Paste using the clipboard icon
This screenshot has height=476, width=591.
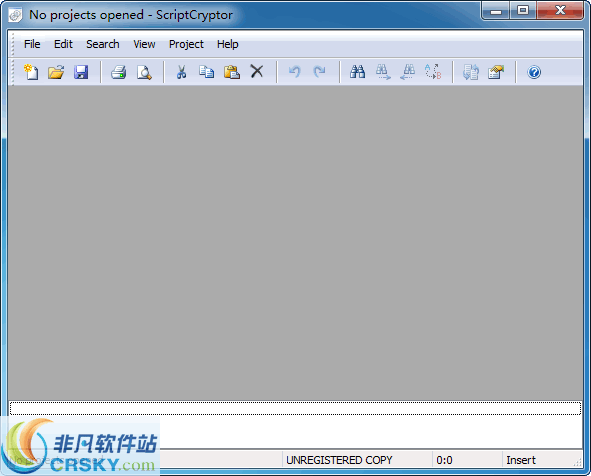[232, 72]
